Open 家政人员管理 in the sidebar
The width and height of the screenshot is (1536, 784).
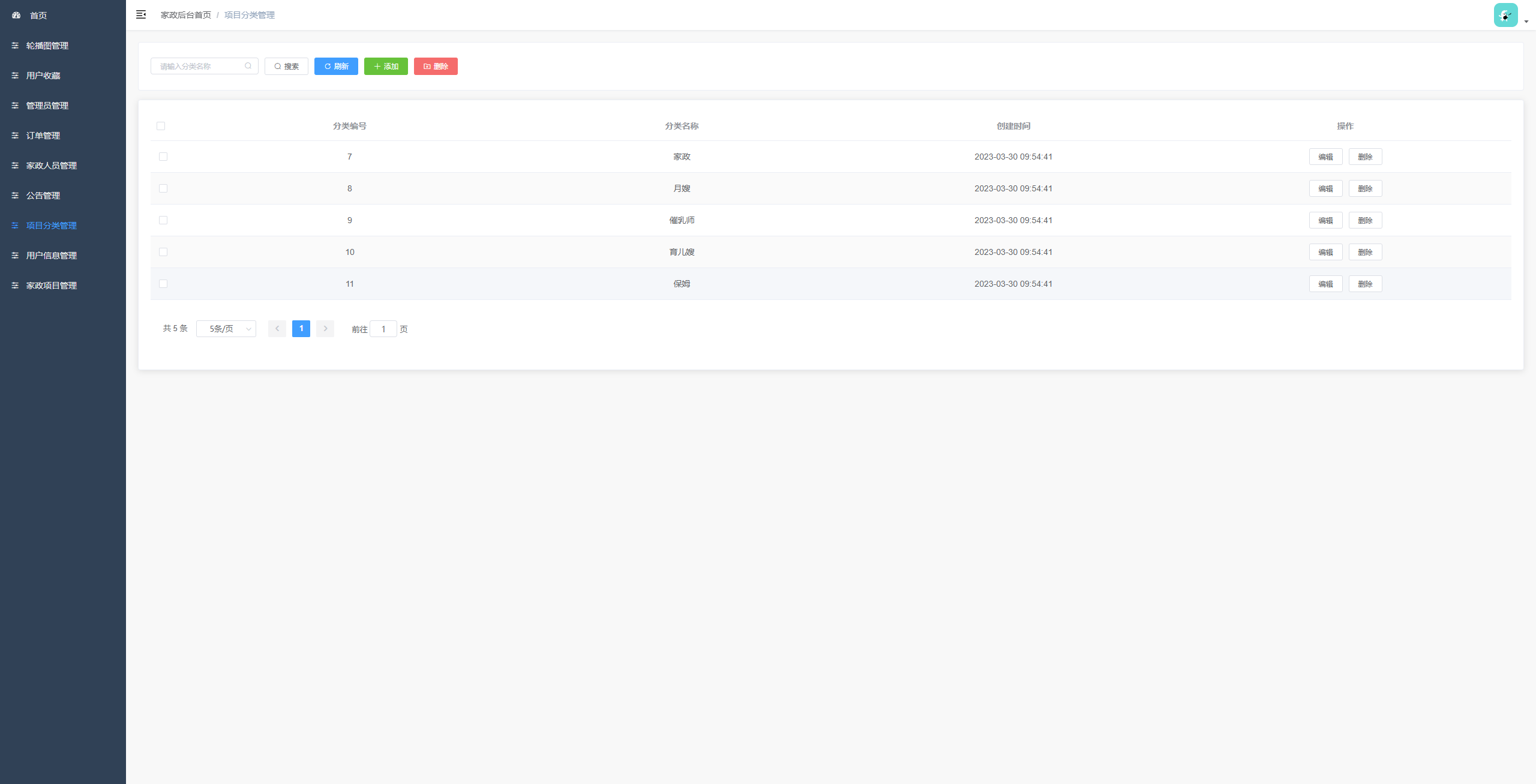tap(52, 166)
